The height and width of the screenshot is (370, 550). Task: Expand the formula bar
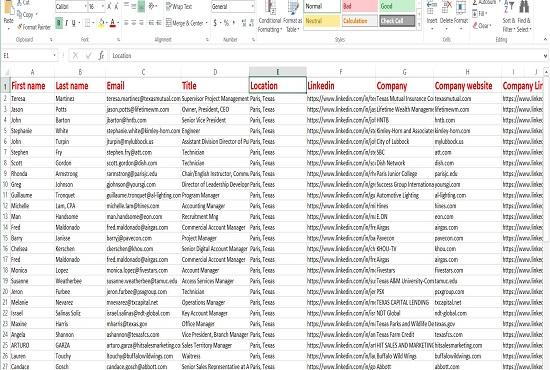[545, 55]
